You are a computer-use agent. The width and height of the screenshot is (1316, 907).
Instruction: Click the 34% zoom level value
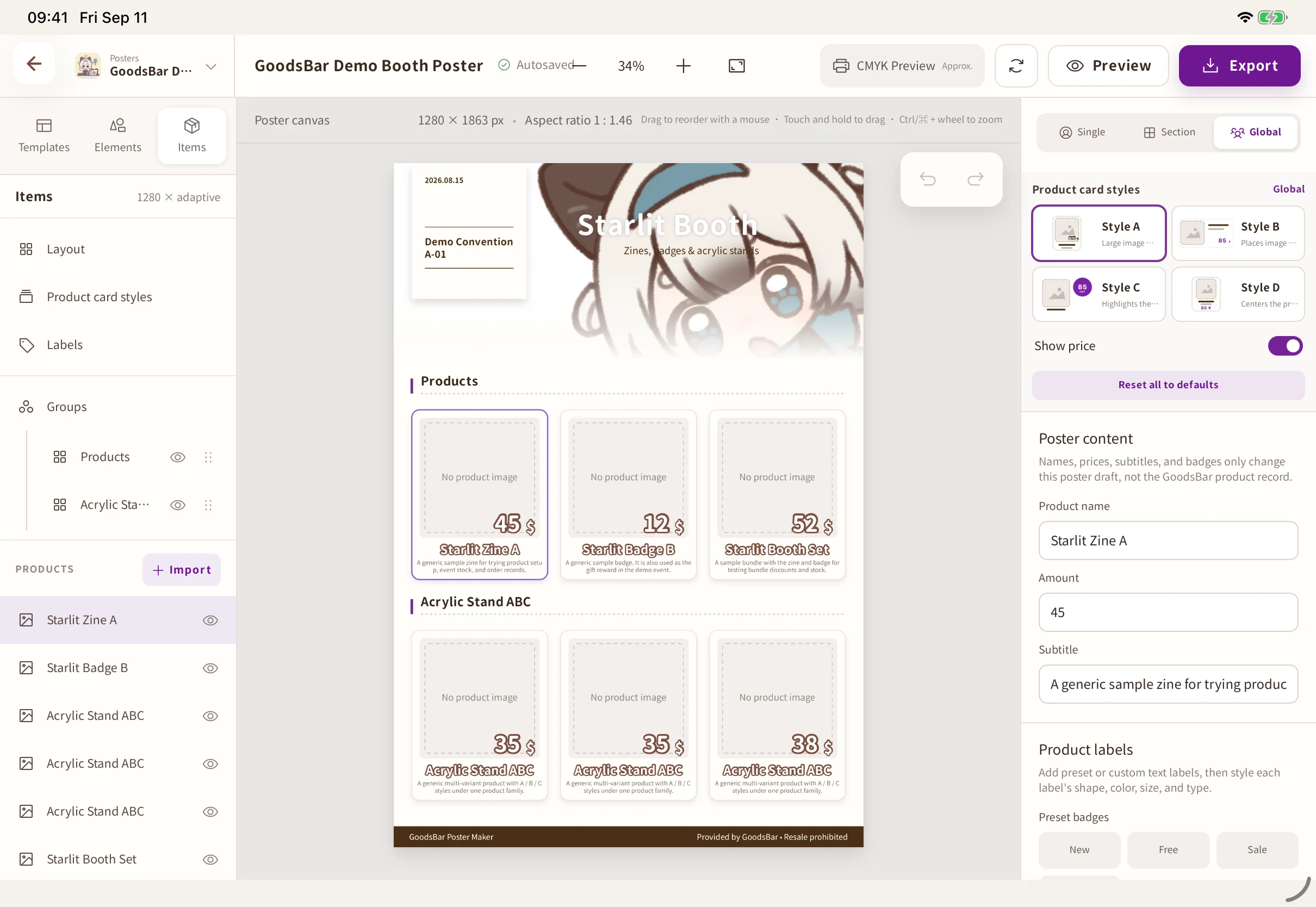click(631, 66)
